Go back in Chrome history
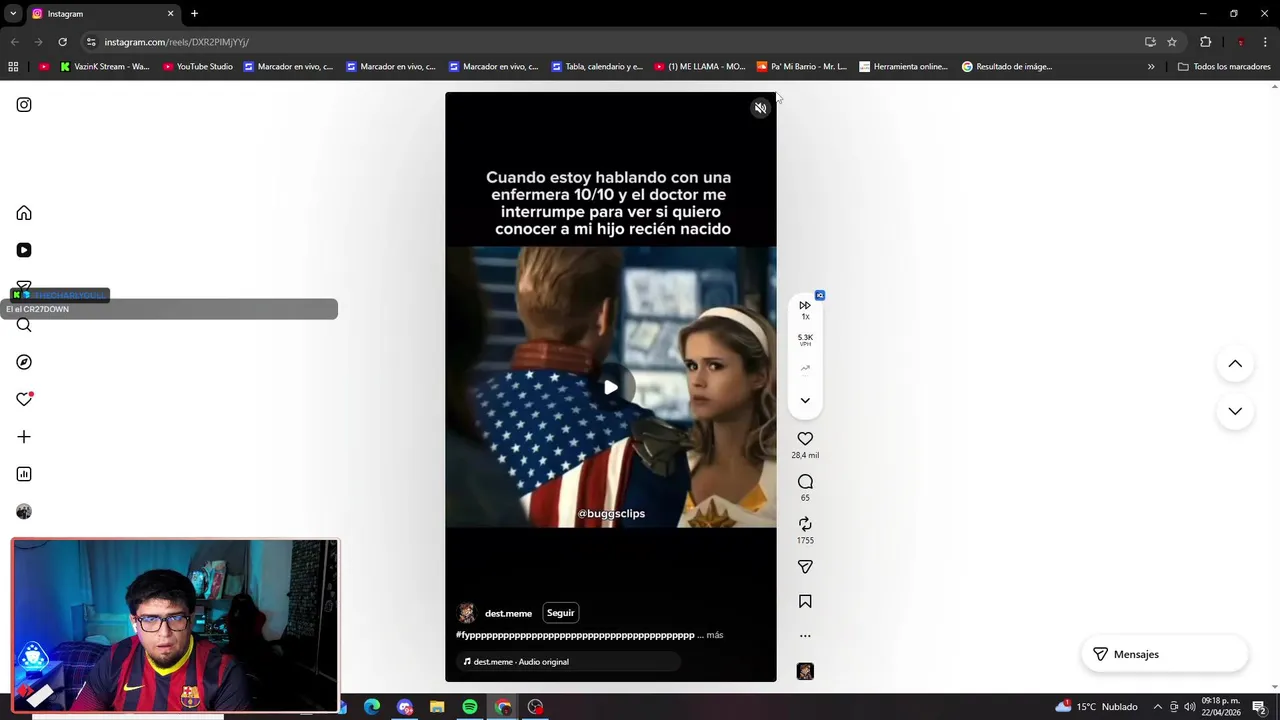 pyautogui.click(x=14, y=42)
